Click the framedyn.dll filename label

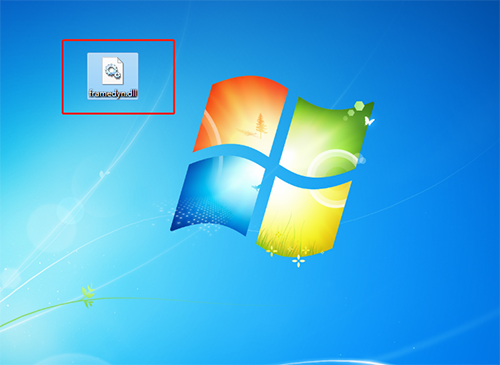[113, 94]
